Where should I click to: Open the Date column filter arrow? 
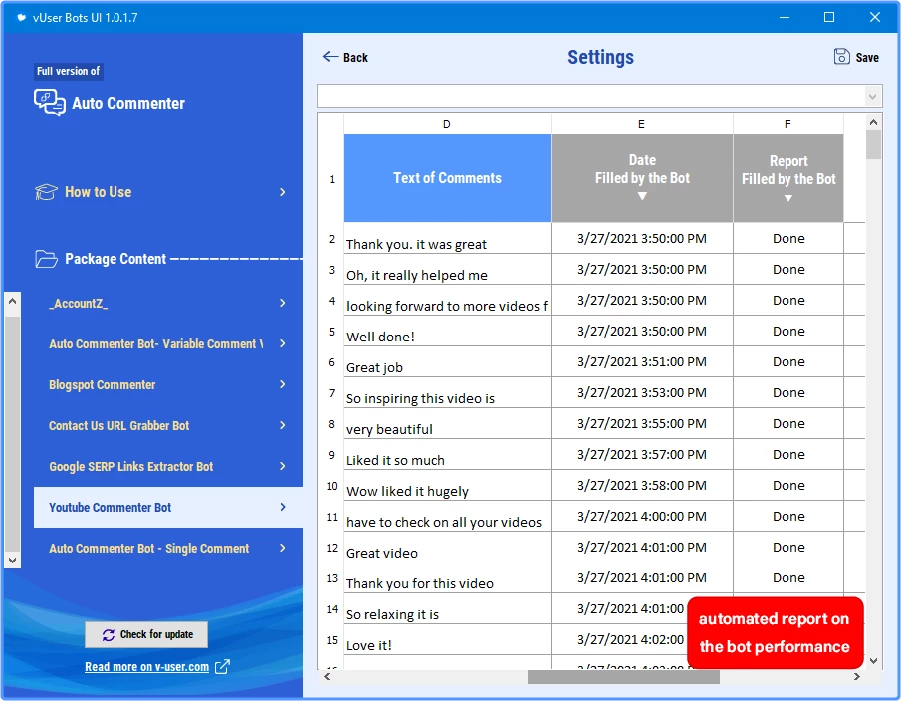coord(642,196)
